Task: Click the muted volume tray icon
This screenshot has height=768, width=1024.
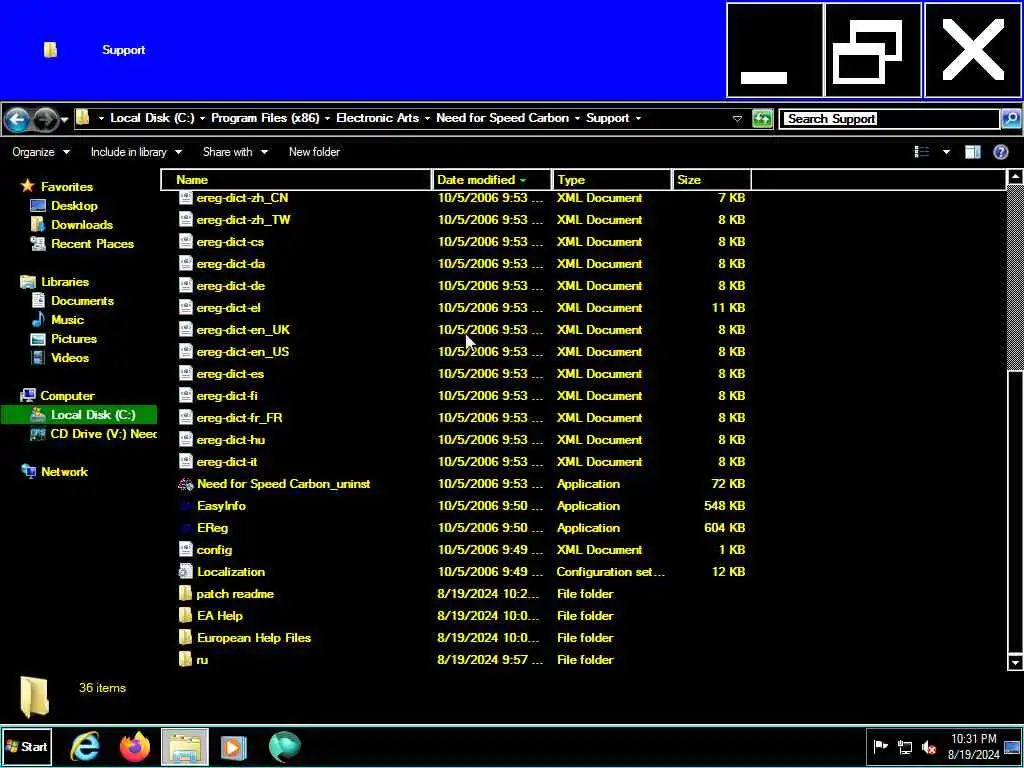Action: [x=928, y=747]
